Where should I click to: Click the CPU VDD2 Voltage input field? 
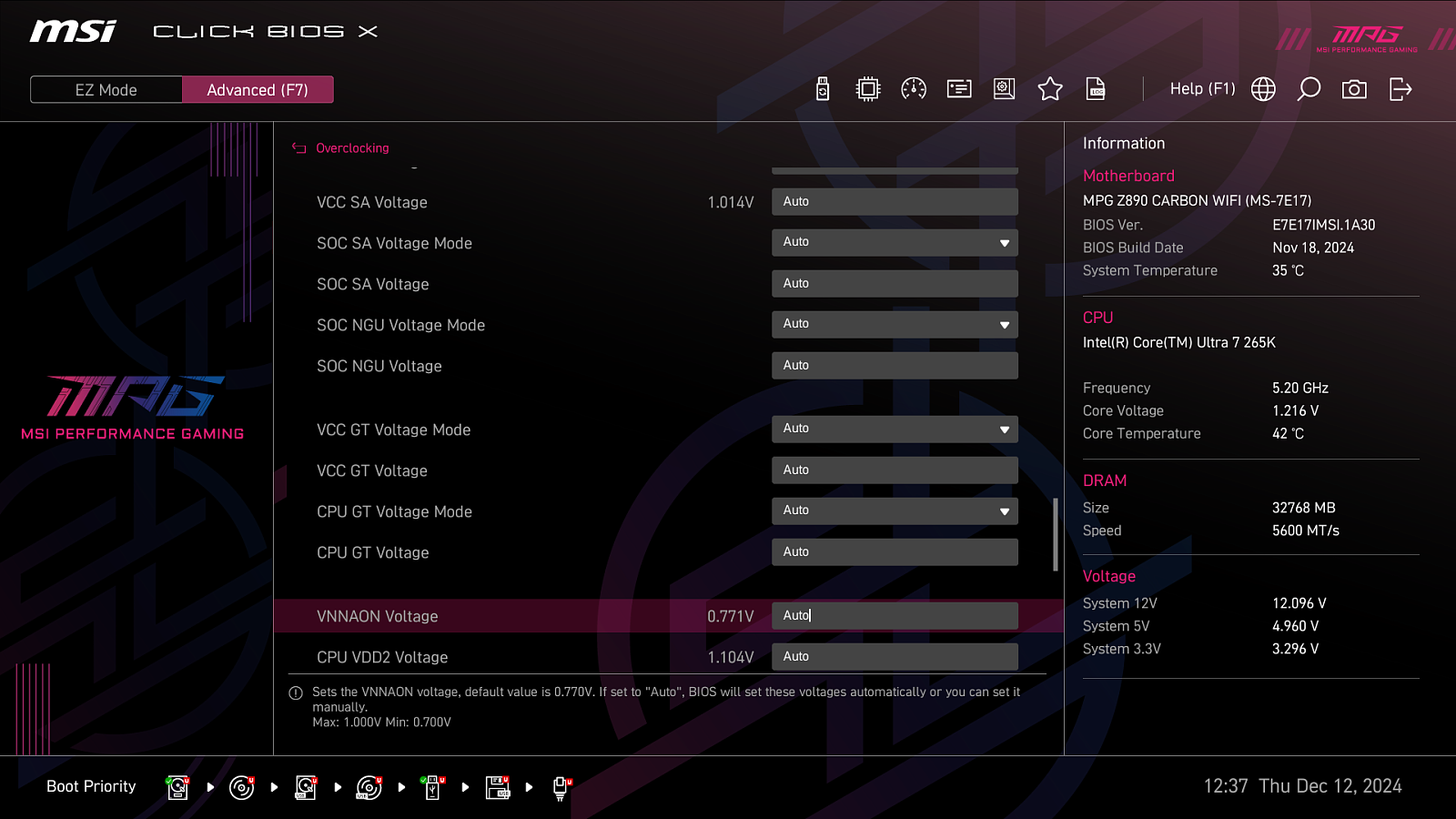[895, 657]
